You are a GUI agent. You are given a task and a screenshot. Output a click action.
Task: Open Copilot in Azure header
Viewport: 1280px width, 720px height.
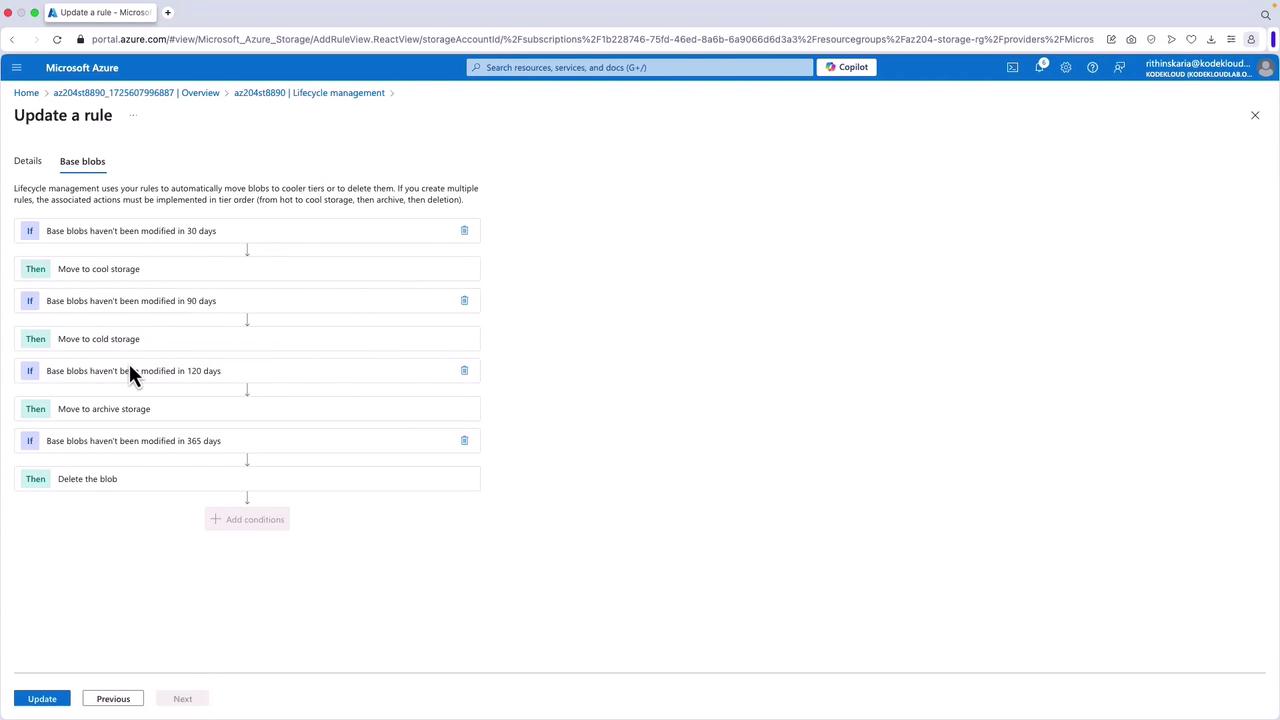(x=847, y=67)
